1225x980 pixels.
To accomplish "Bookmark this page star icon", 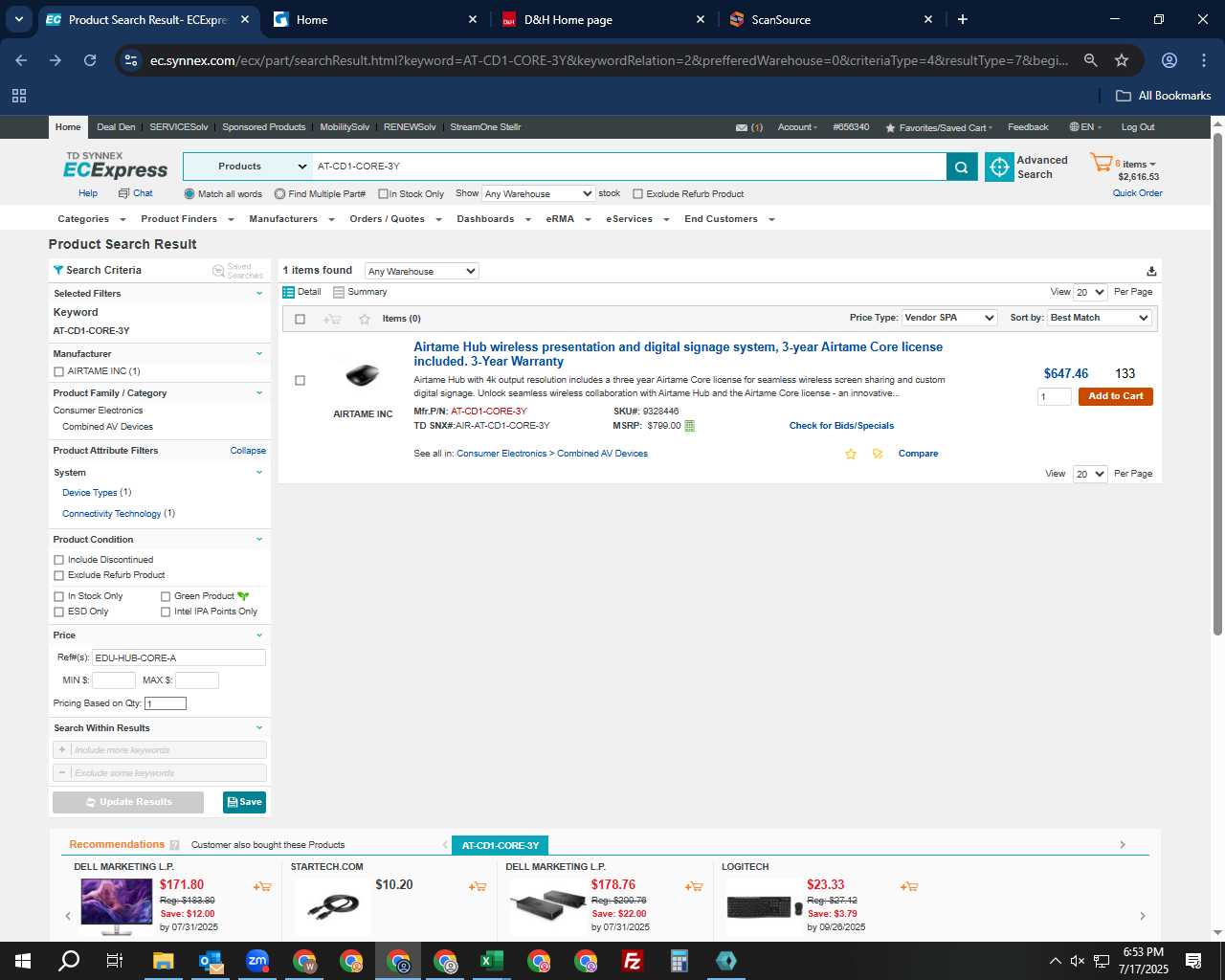I will [x=1122, y=60].
